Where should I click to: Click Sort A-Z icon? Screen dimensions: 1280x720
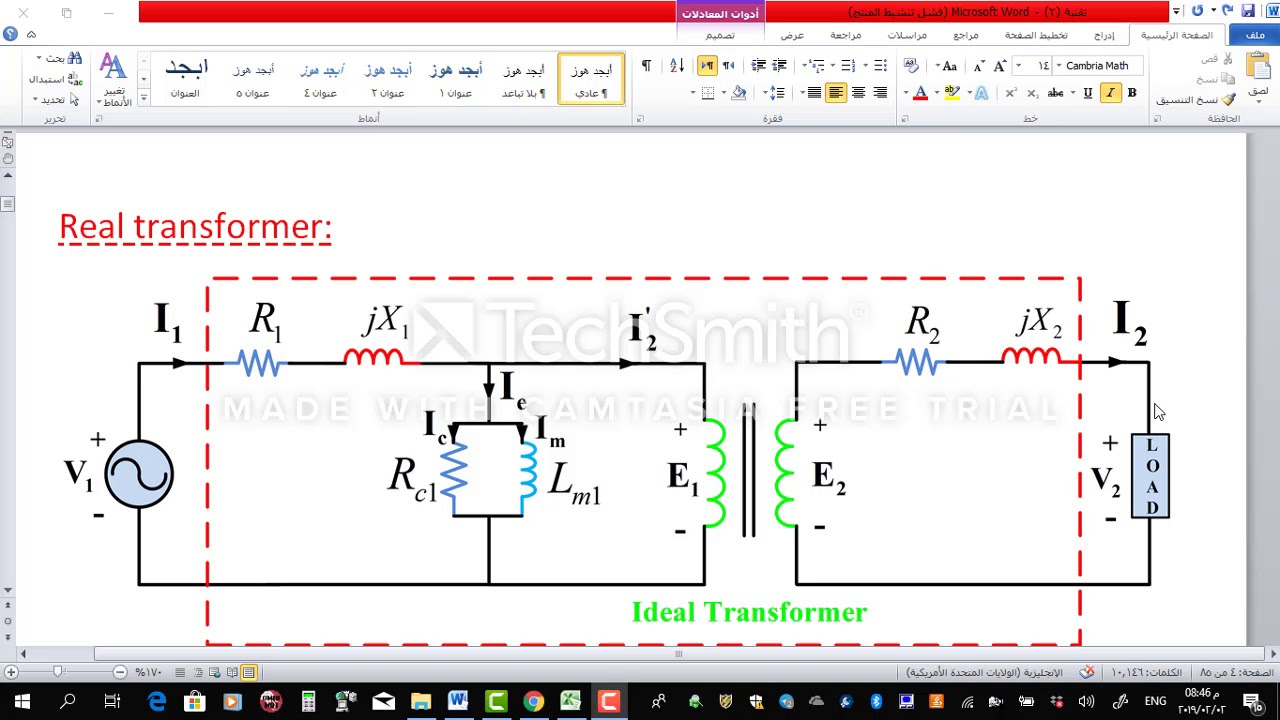(x=677, y=66)
